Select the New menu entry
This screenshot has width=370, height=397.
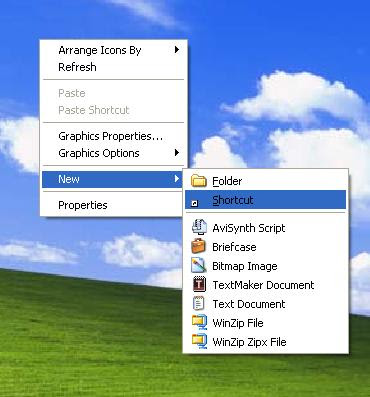[112, 179]
